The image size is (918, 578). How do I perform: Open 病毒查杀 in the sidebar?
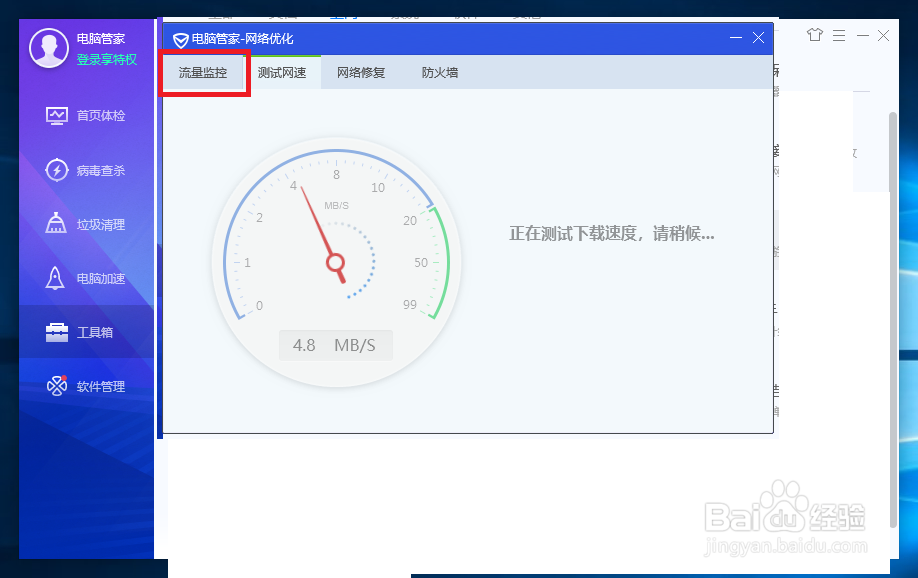pyautogui.click(x=87, y=170)
